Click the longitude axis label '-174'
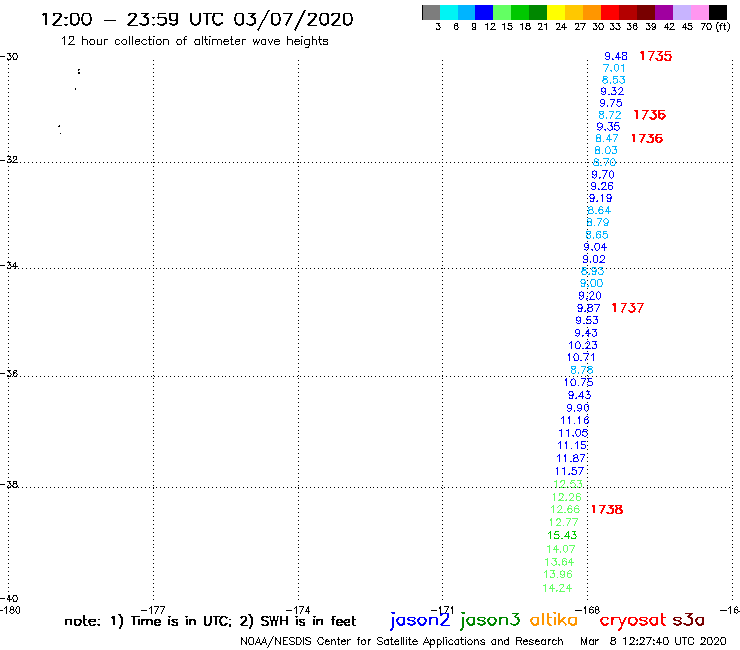The height and width of the screenshot is (650, 740). pyautogui.click(x=298, y=610)
